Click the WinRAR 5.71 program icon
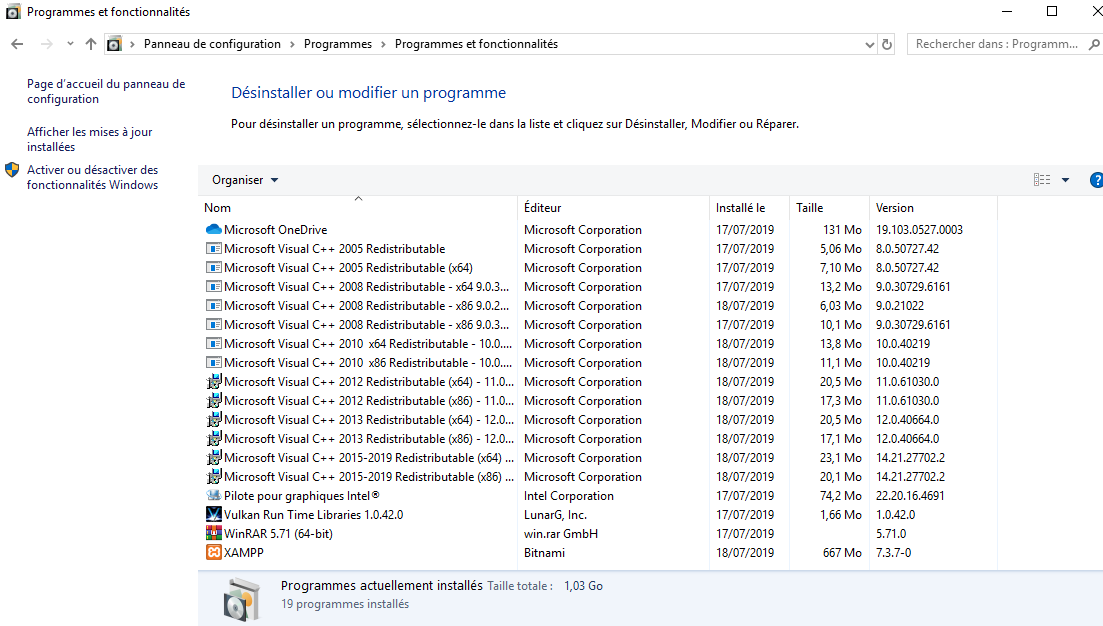 [x=214, y=533]
